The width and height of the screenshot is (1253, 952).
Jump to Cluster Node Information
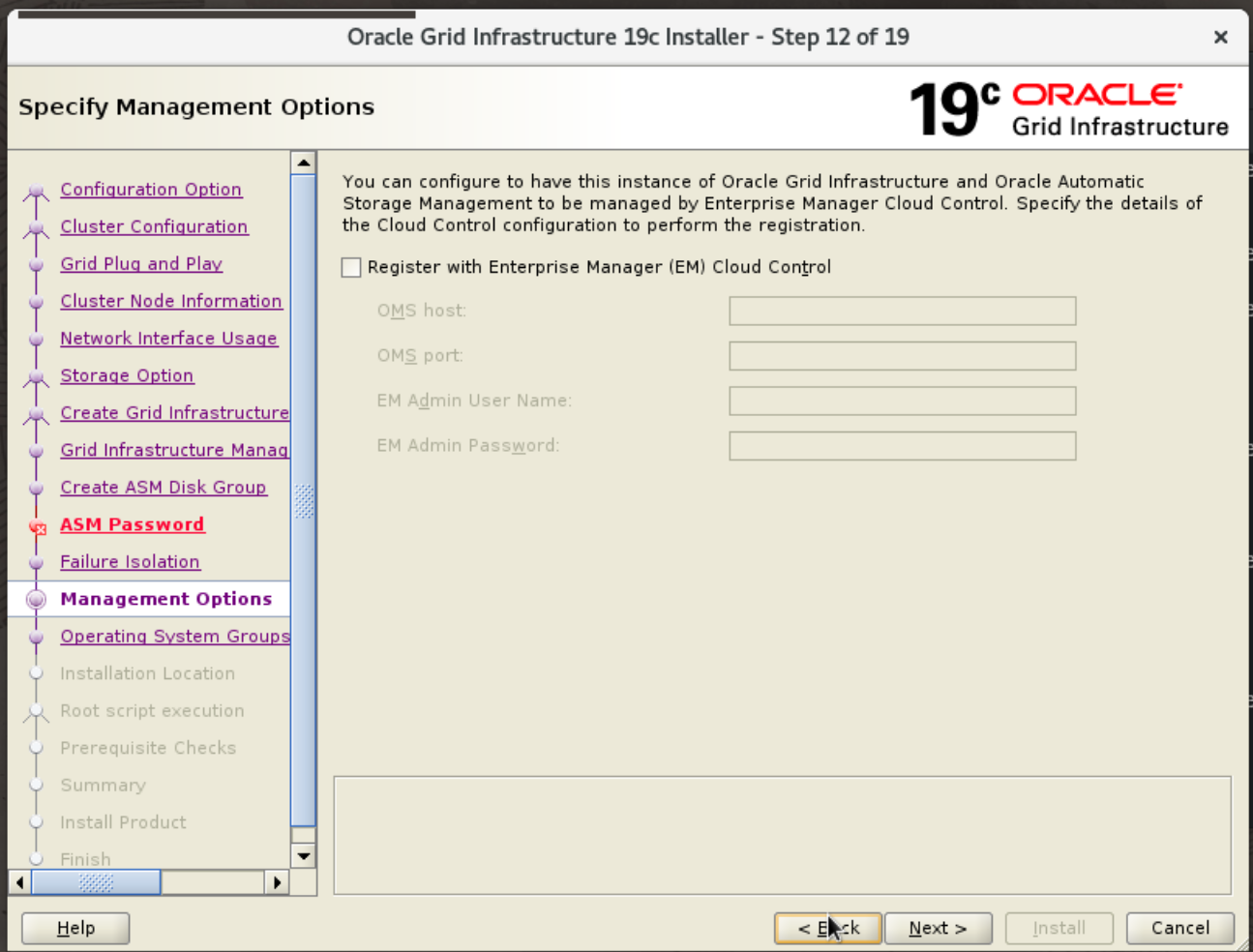171,301
